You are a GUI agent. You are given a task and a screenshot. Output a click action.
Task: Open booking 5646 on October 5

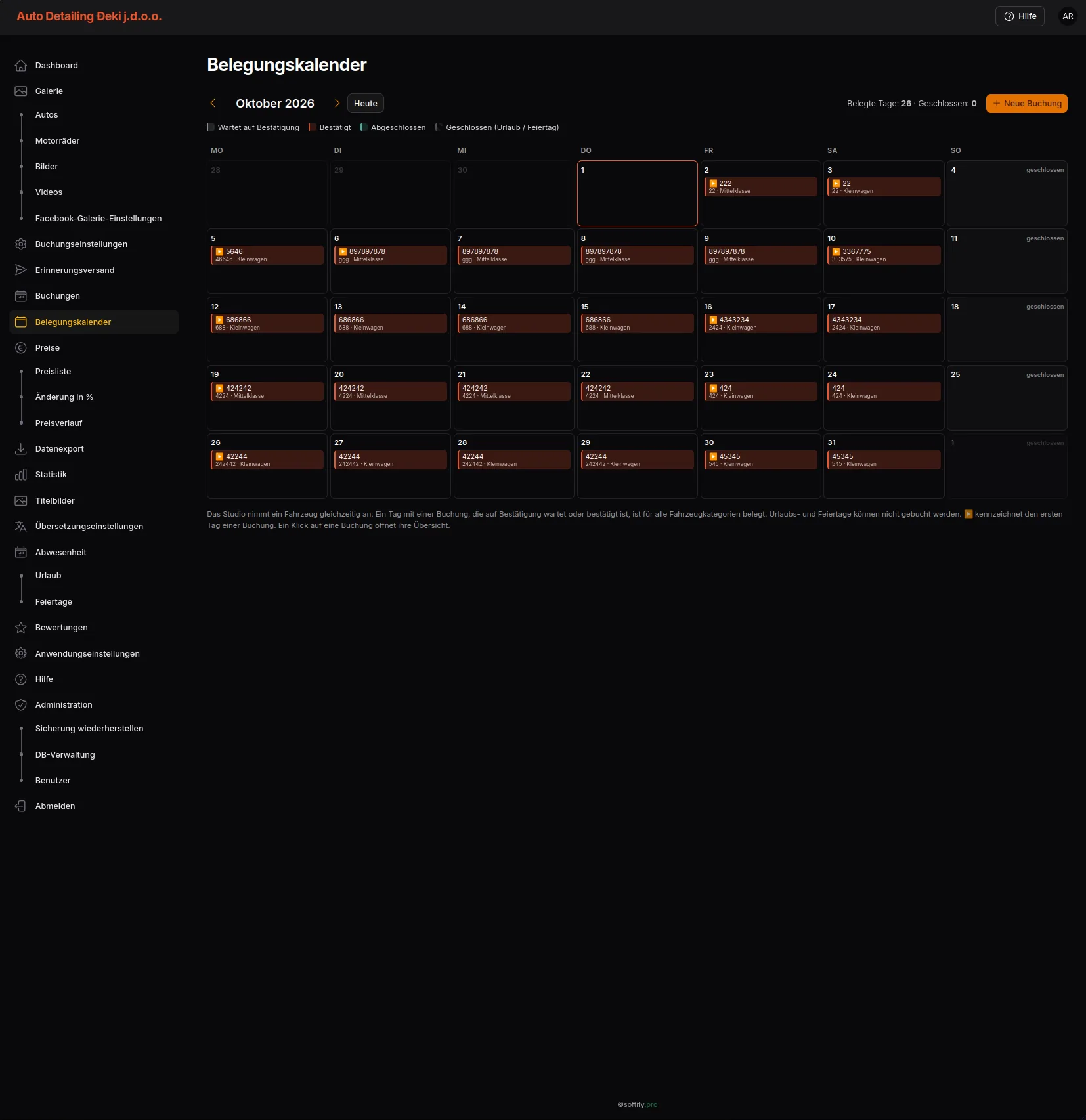267,255
